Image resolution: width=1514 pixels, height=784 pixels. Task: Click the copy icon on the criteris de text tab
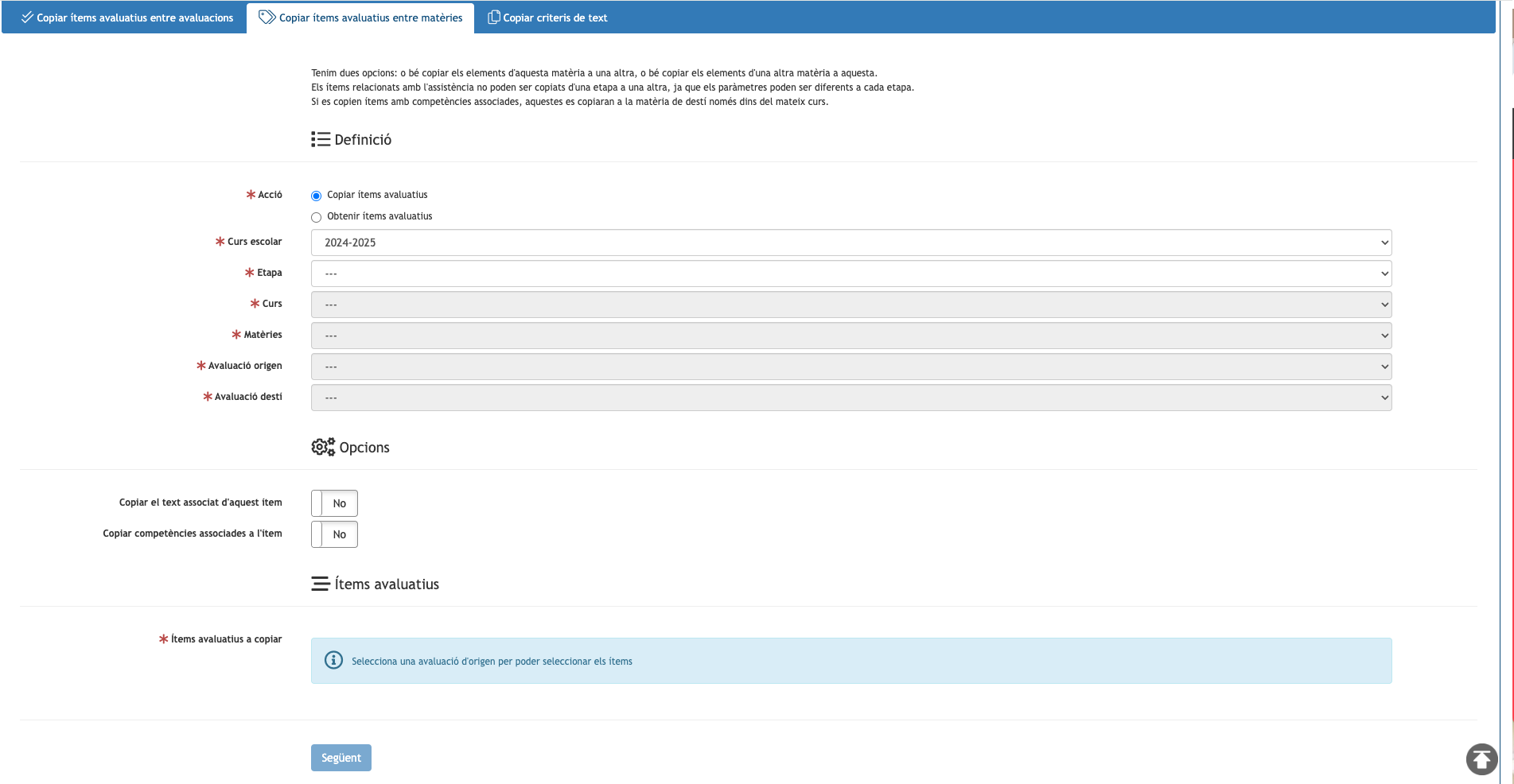[x=494, y=17]
